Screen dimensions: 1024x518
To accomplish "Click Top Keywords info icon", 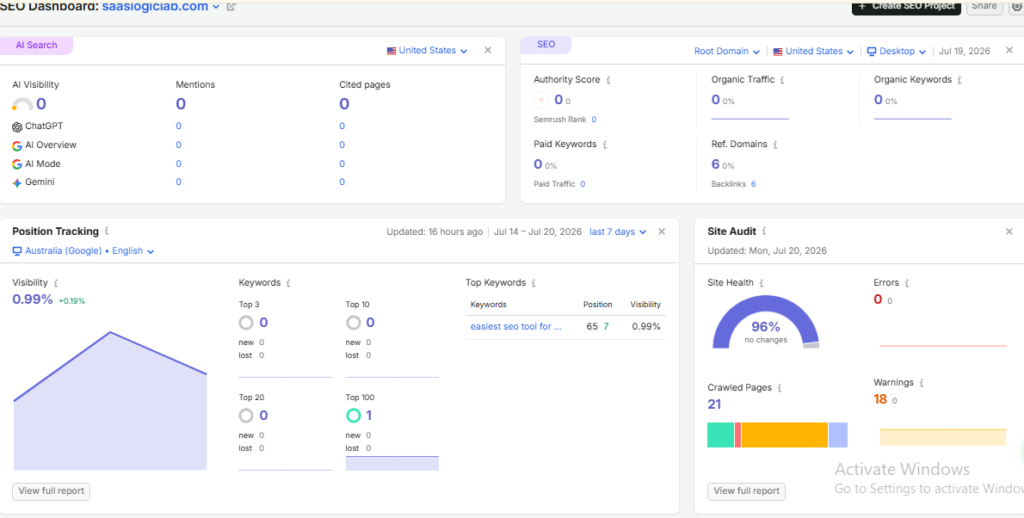I will 534,283.
